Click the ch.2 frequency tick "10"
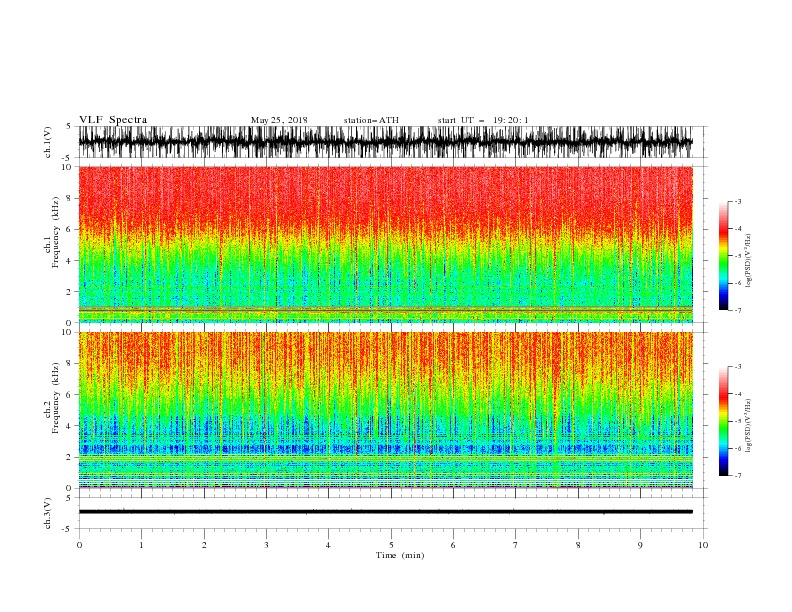Screen dimensions: 792x612 click(x=67, y=332)
